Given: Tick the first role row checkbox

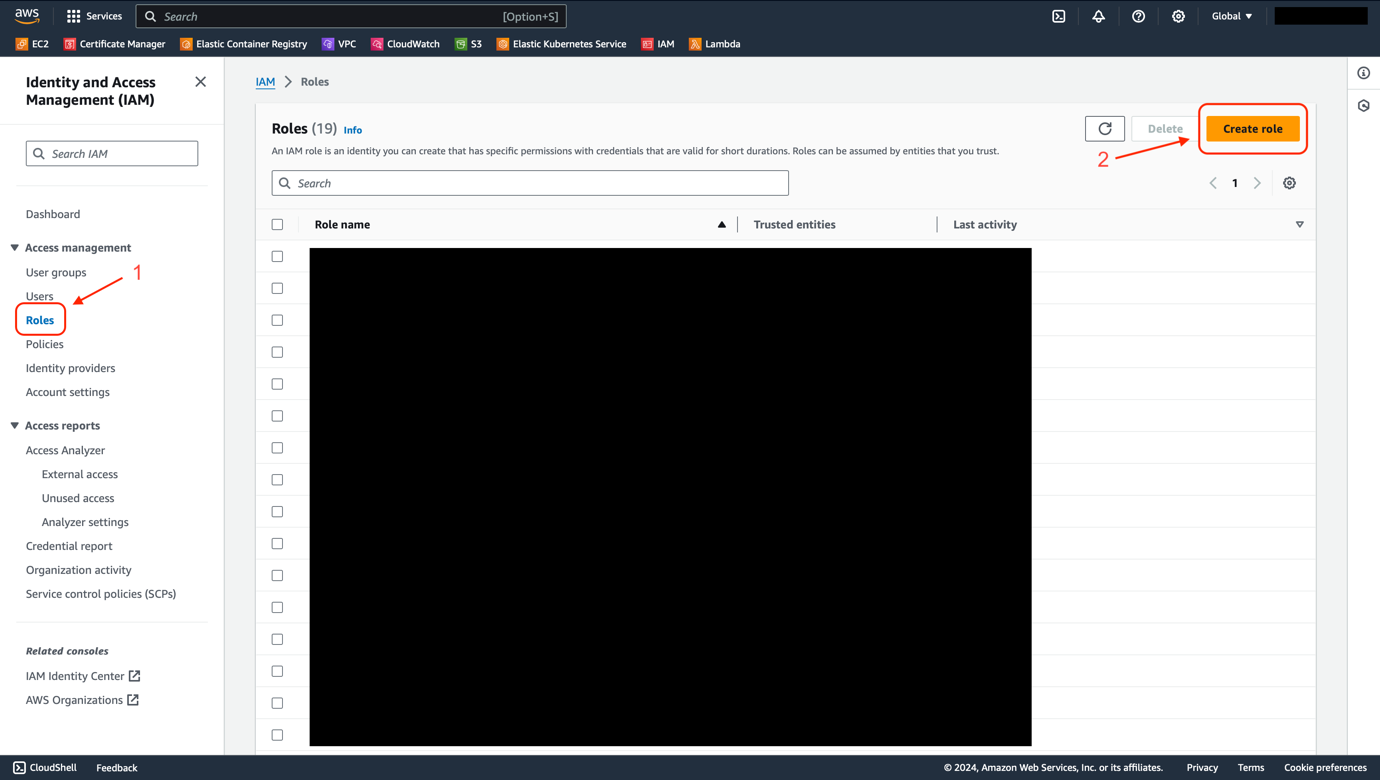Looking at the screenshot, I should 278,257.
